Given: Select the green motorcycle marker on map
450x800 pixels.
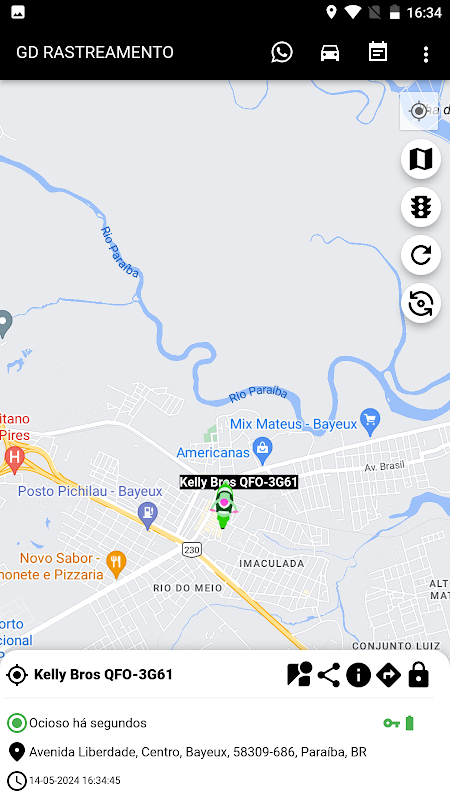Looking at the screenshot, I should (223, 506).
